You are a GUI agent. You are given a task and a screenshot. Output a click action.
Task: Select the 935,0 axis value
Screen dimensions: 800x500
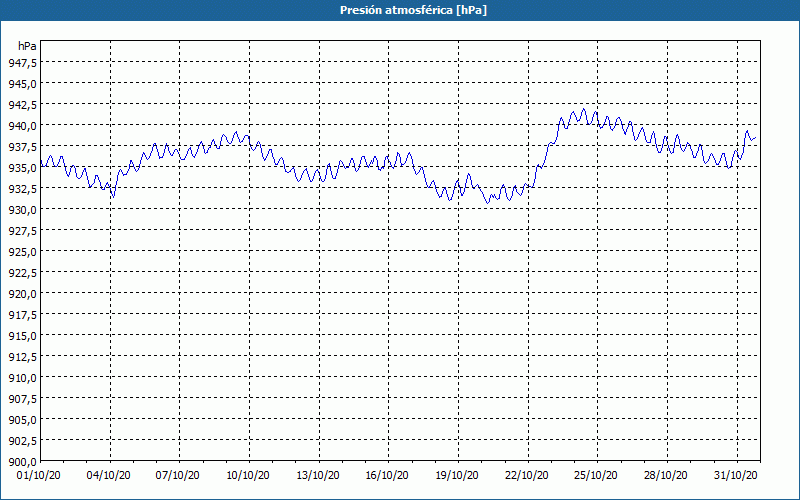click(x=22, y=167)
